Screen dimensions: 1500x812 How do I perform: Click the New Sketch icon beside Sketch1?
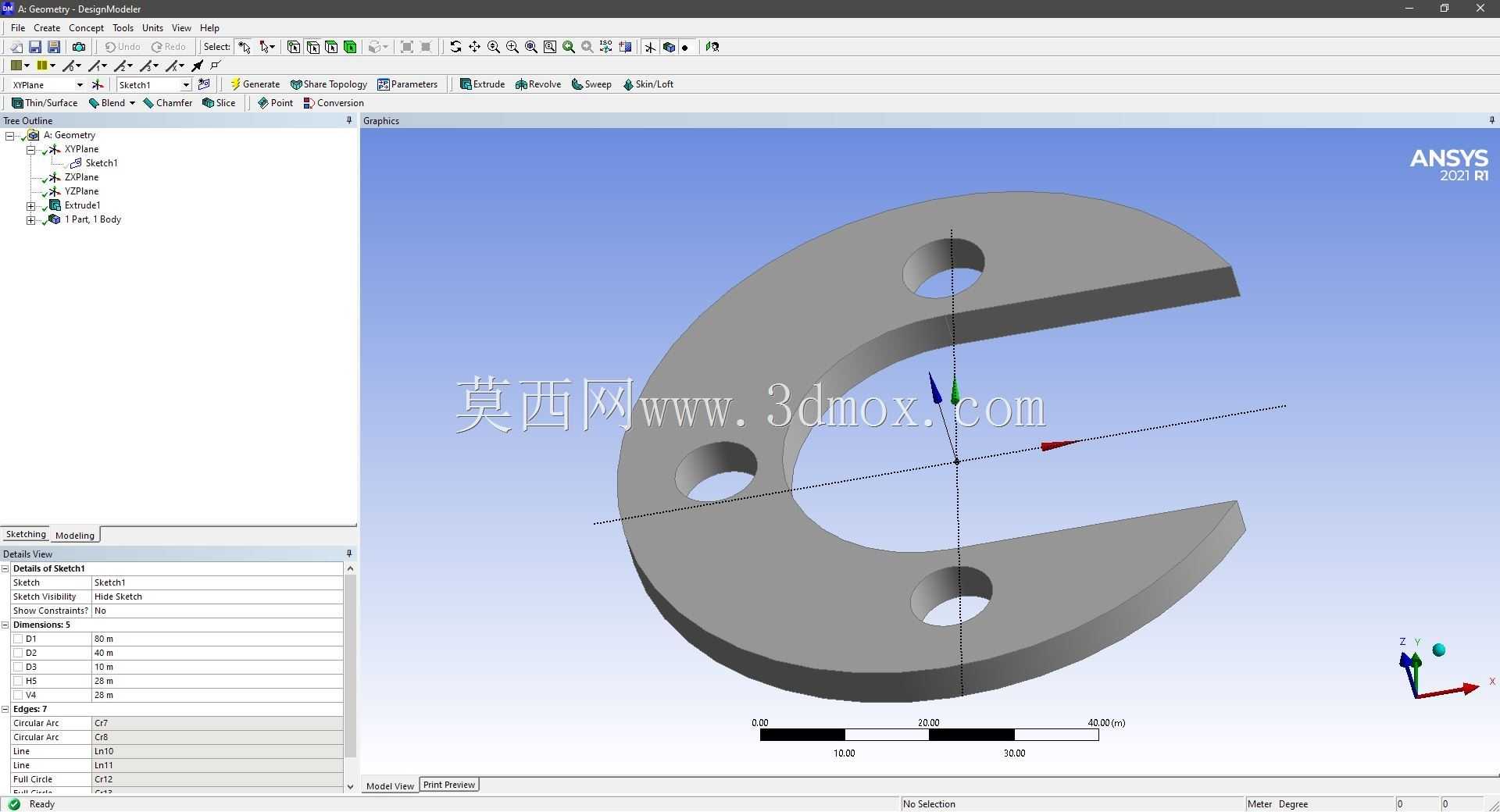(204, 84)
